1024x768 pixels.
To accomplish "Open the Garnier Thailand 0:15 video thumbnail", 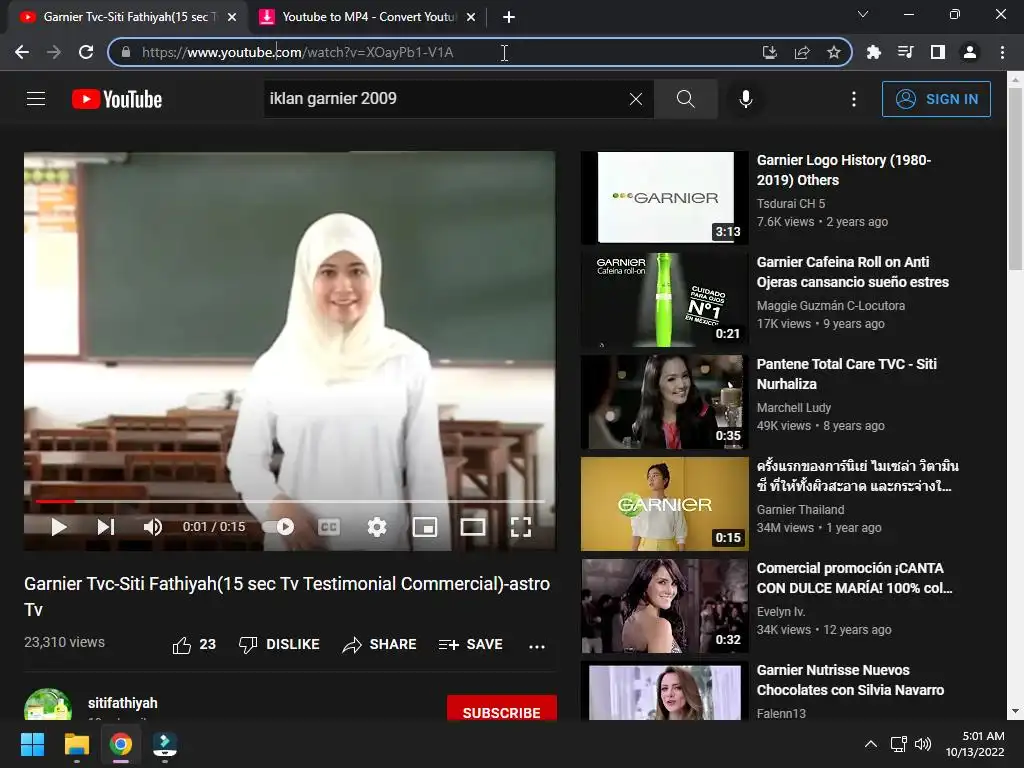I will coord(665,504).
